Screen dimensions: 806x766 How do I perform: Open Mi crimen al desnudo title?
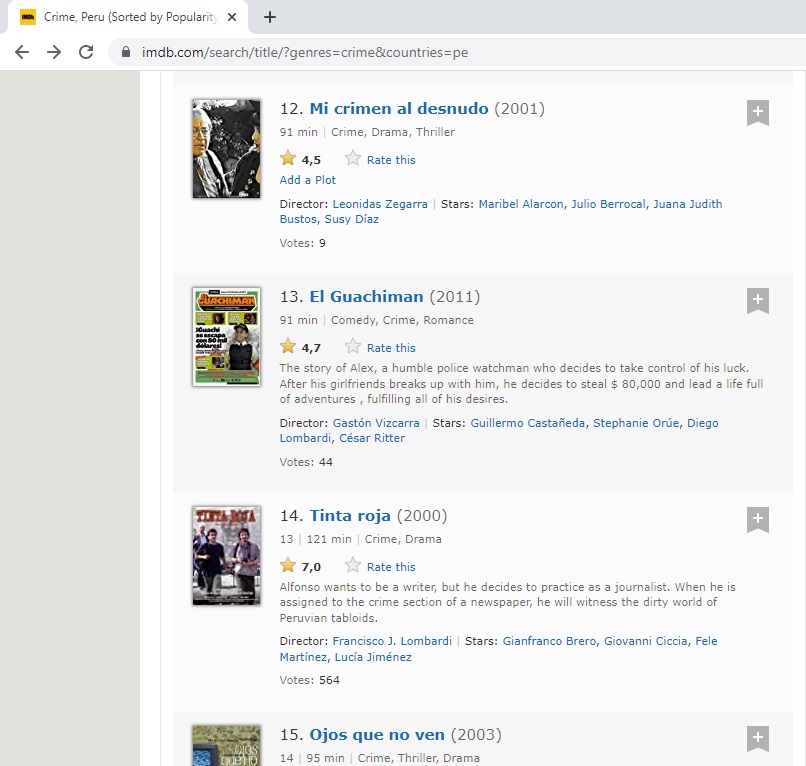coord(398,108)
